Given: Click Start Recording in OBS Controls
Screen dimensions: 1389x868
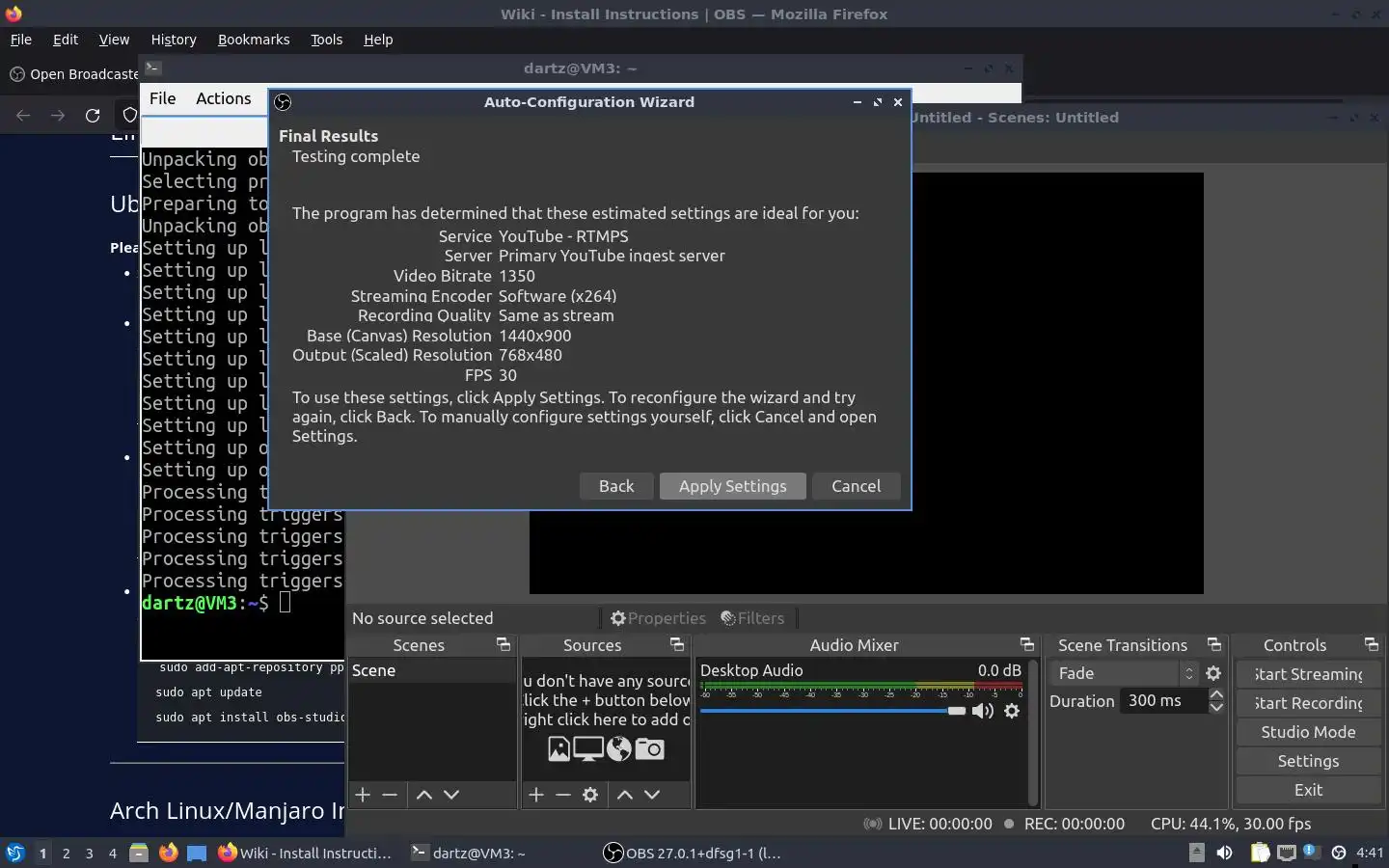Looking at the screenshot, I should click(x=1308, y=703).
